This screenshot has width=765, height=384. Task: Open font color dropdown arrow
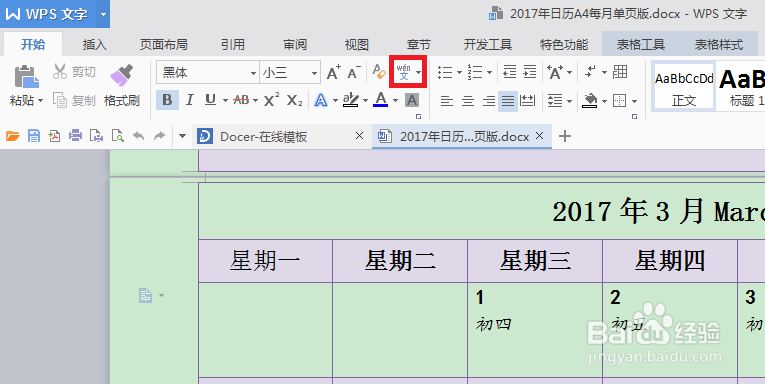click(395, 101)
